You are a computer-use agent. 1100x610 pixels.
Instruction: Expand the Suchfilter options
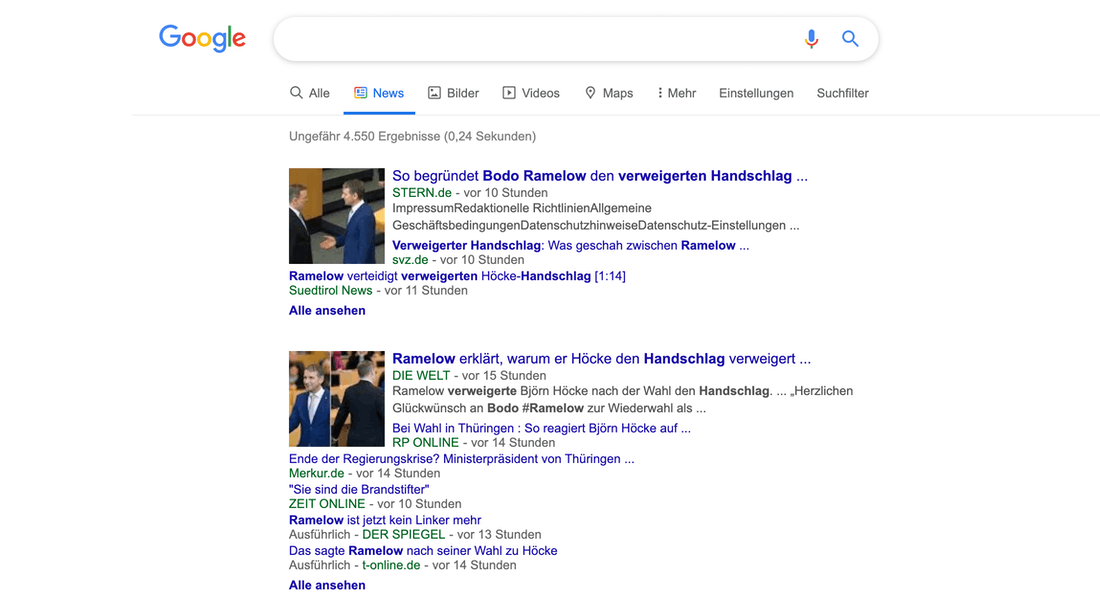tap(842, 93)
